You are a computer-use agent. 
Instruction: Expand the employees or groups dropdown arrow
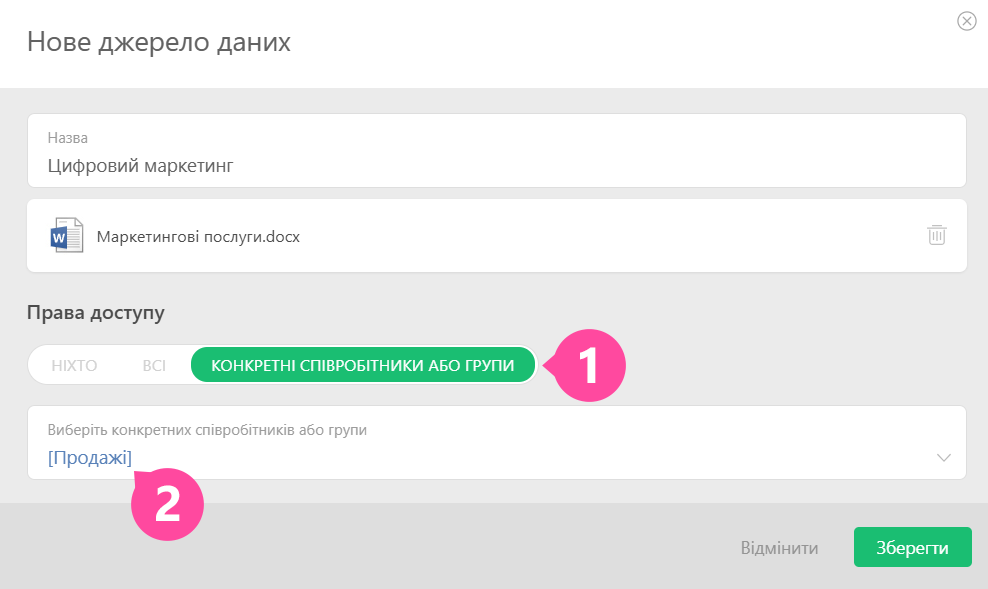click(x=943, y=457)
